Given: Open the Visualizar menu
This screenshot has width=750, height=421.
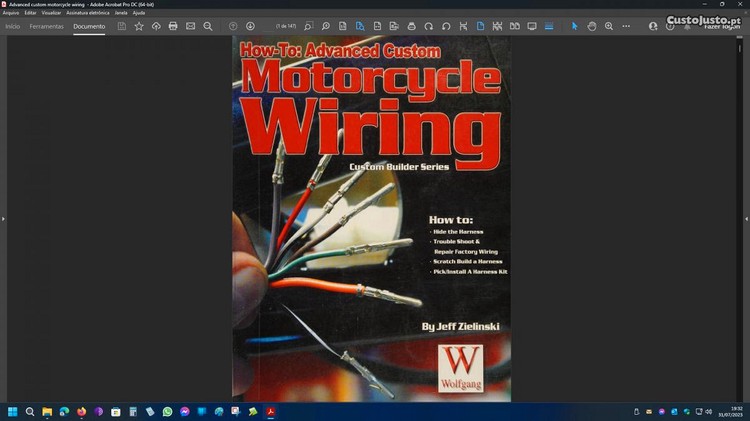Looking at the screenshot, I should [x=51, y=13].
